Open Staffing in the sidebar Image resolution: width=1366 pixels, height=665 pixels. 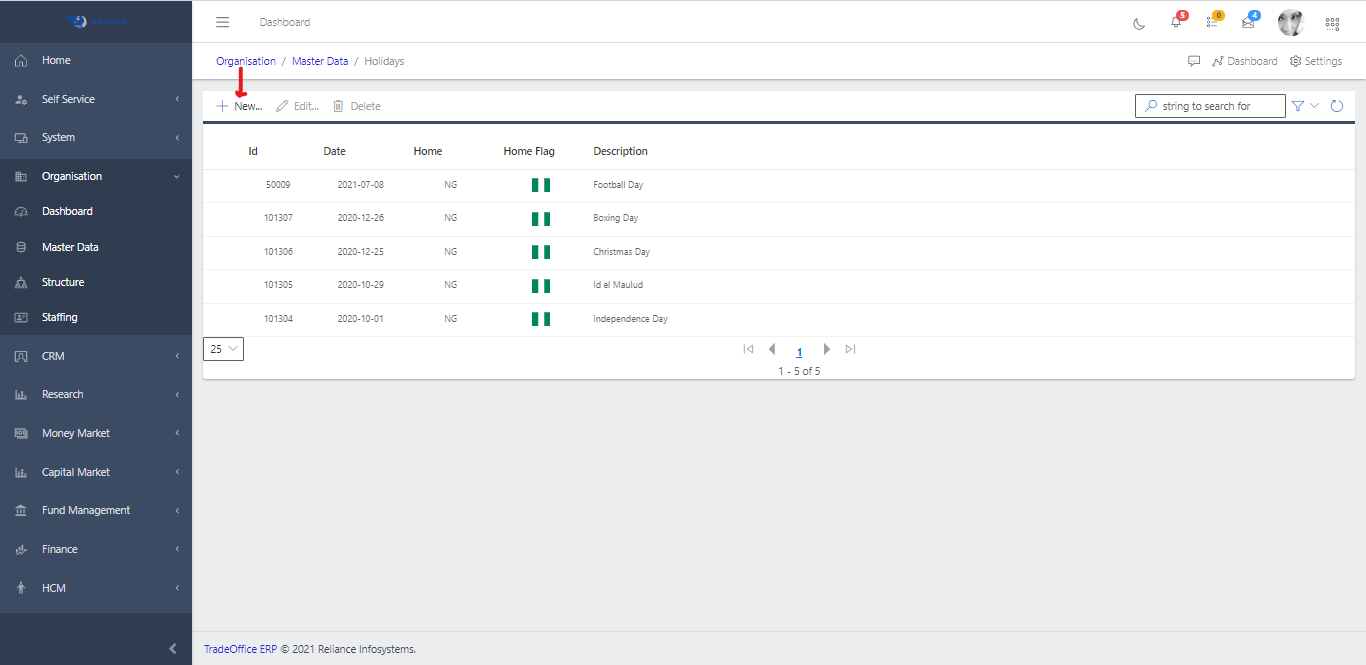click(x=59, y=317)
